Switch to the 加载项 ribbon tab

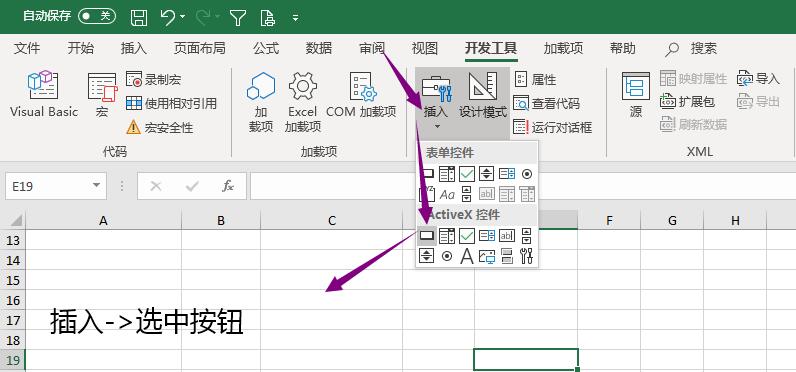563,48
